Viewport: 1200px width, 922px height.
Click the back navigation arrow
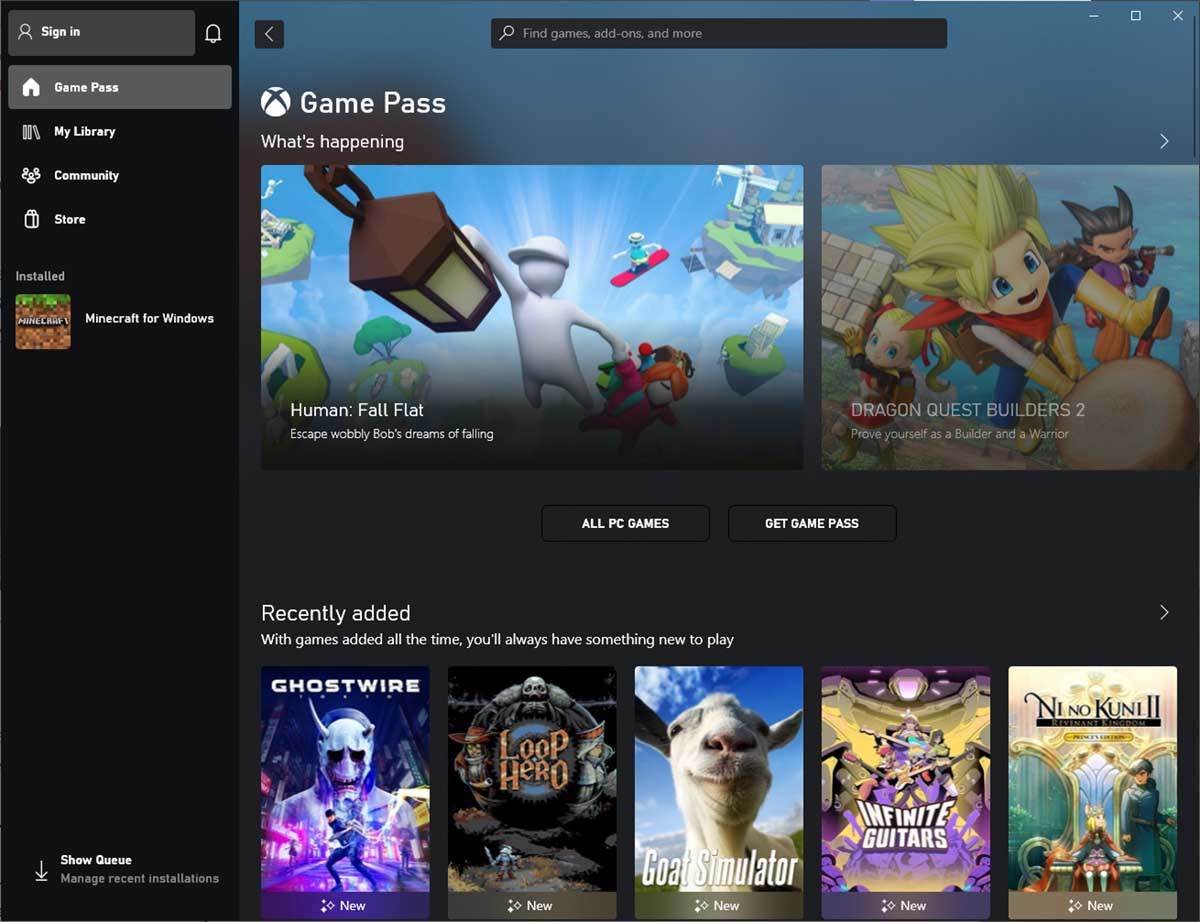point(268,33)
